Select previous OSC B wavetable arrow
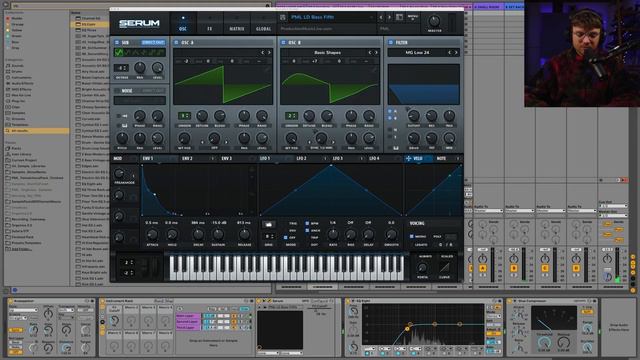Screen dimensions: 640x360 tap(370, 53)
